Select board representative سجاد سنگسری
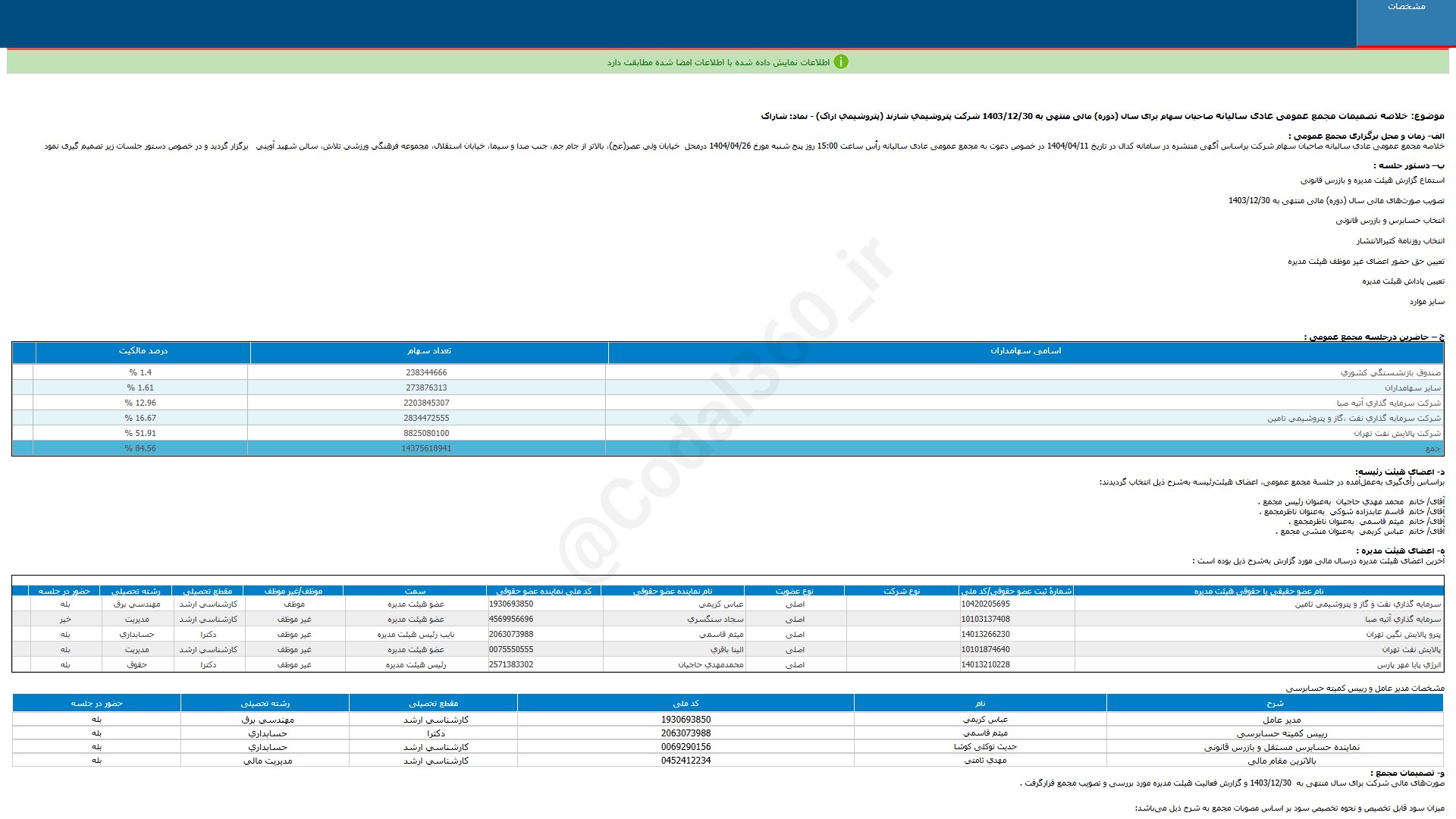 pos(715,620)
